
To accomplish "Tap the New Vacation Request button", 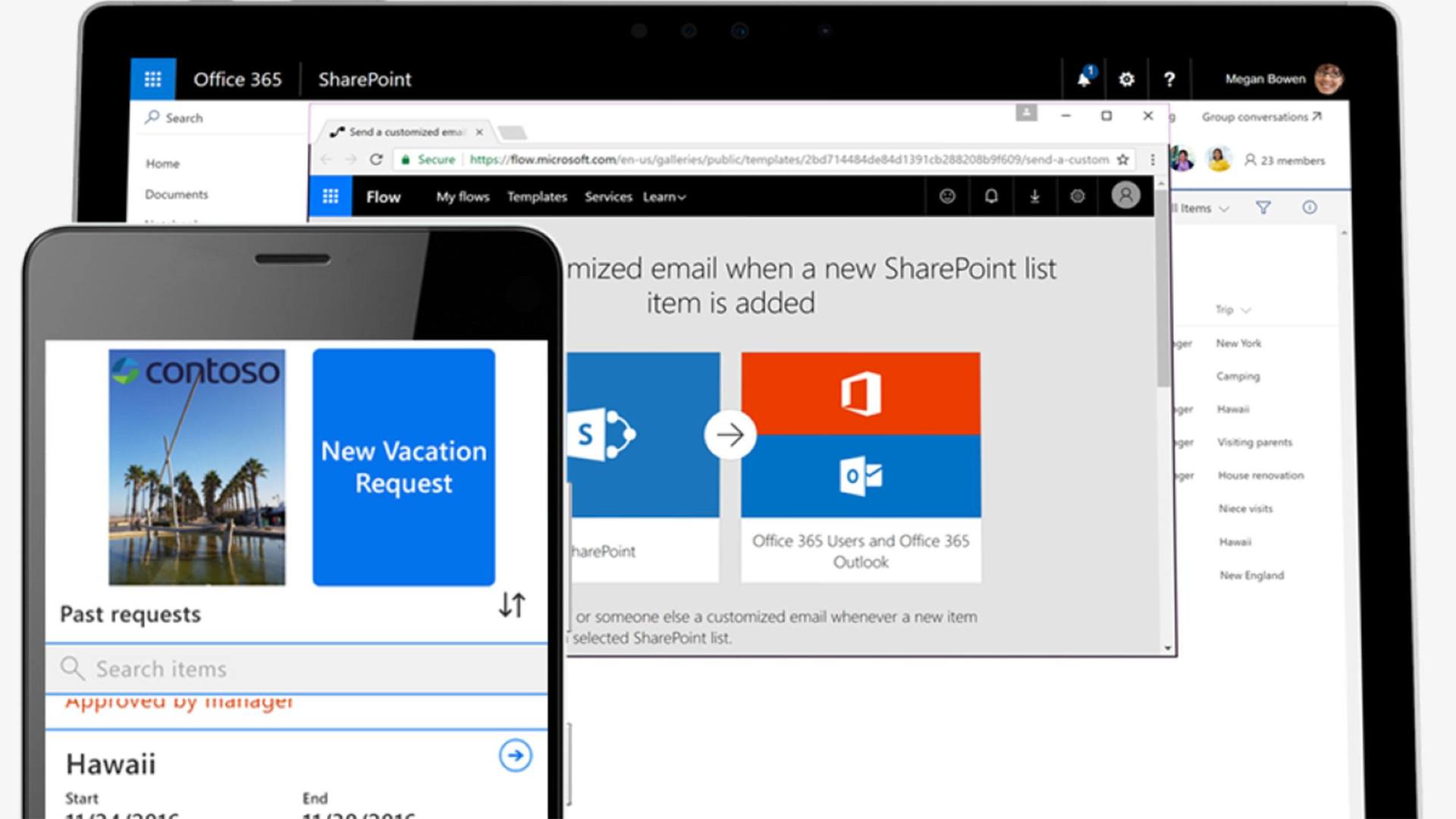I will [x=403, y=467].
